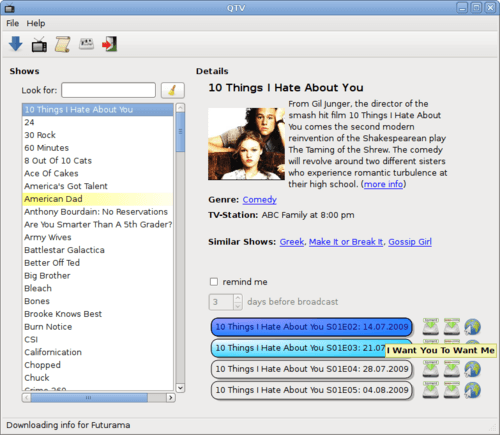Screen dimensions: 500x435
Task: Click second download icon beside S01E04 episode
Action: pyautogui.click(x=452, y=369)
